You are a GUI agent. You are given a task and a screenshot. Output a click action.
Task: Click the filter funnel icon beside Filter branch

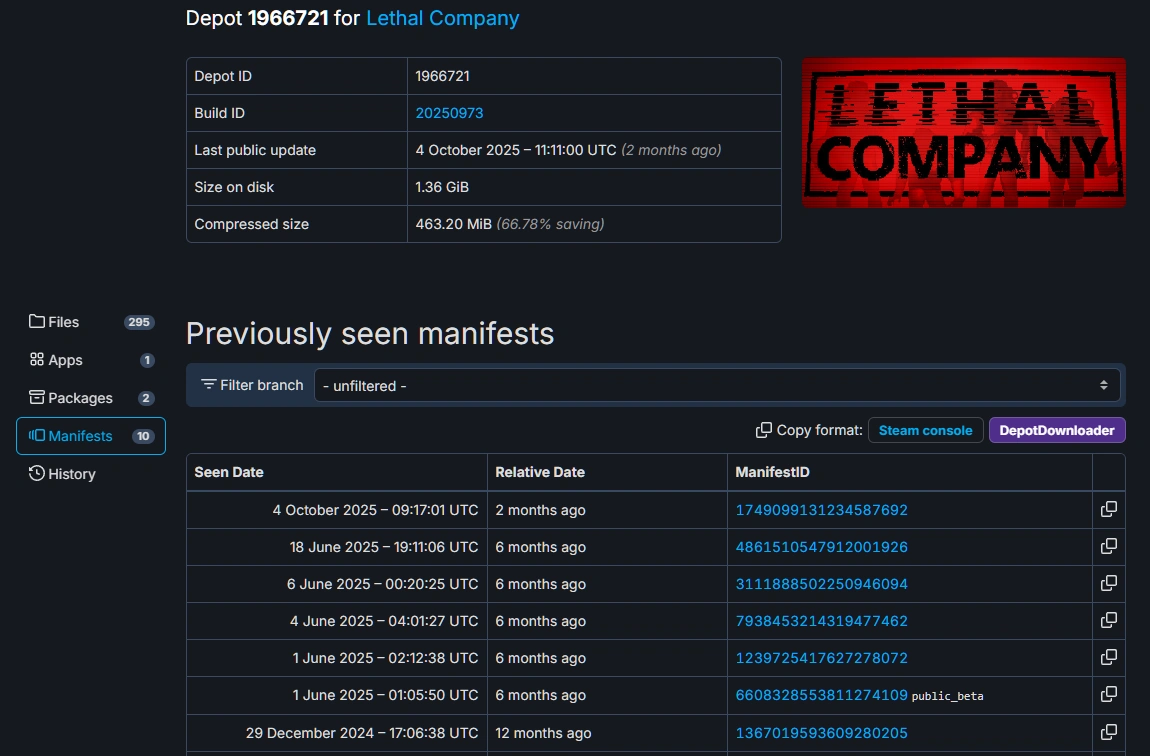click(208, 384)
